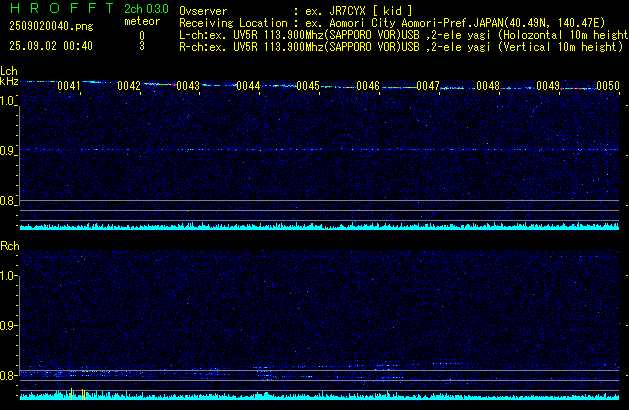Viewport: 629px width, 410px height.
Task: Click the 'Aomori City Aomori-Pref.JAPAN' text
Action: pos(416,23)
